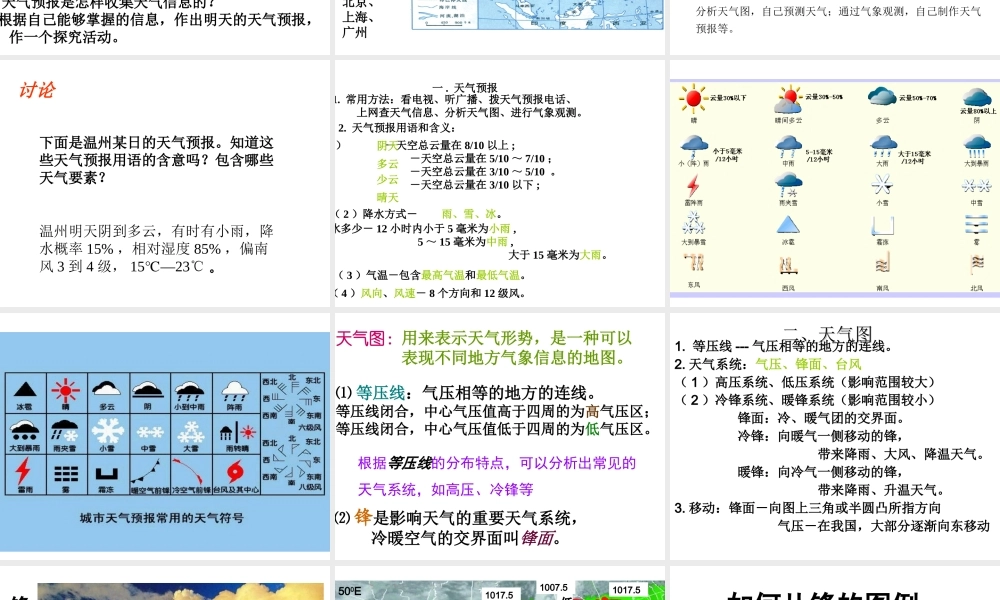
Task: Click the 中雪 icon on cream slide
Action: pos(976,186)
